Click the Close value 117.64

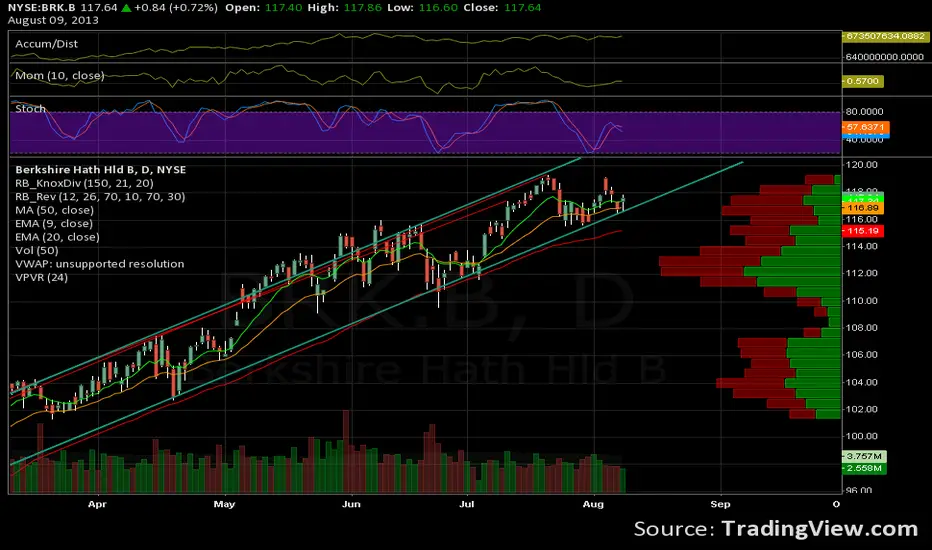pos(522,8)
